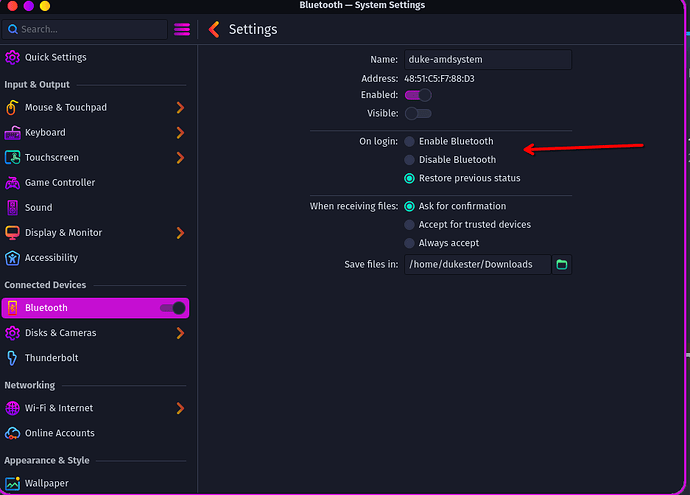This screenshot has width=690, height=495.
Task: Expand Display & Monitor submenu arrow
Action: [x=180, y=233]
